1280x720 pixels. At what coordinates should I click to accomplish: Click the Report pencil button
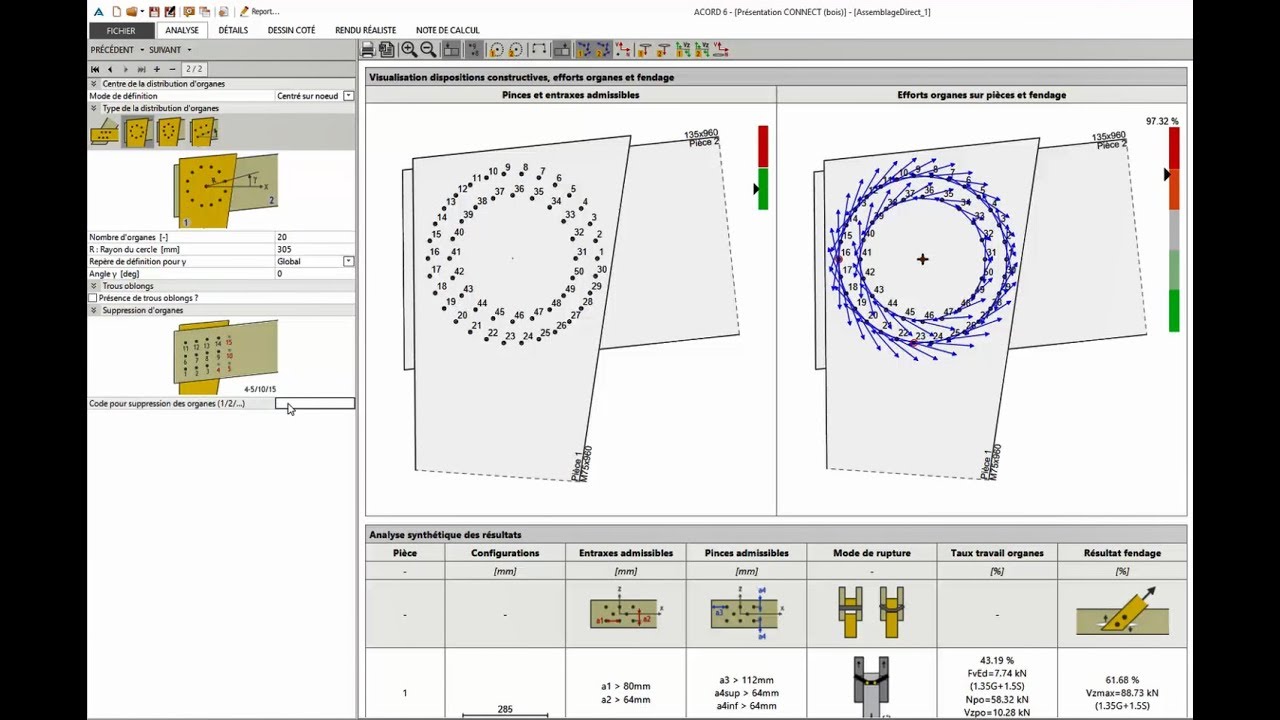coord(260,12)
